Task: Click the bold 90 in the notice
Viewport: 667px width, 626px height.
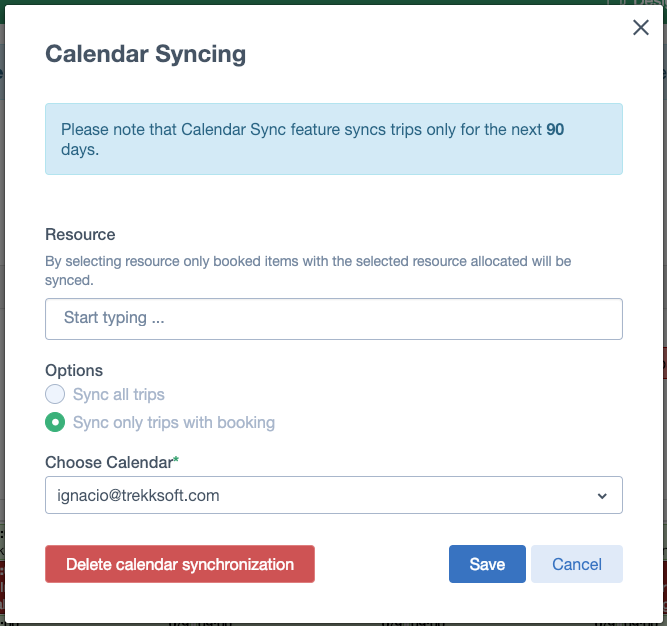Action: 555,129
